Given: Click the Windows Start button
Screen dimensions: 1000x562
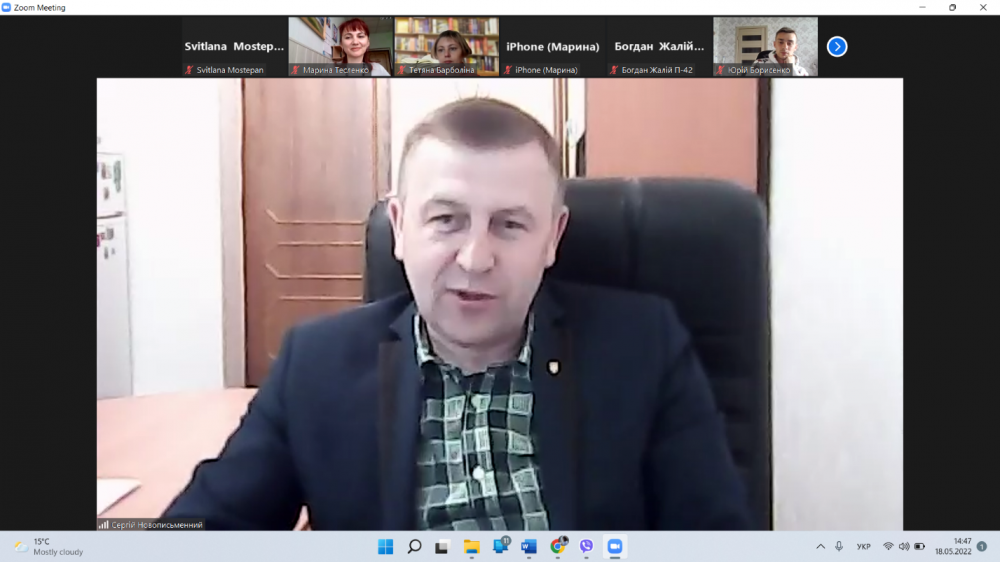Looking at the screenshot, I should (x=385, y=546).
